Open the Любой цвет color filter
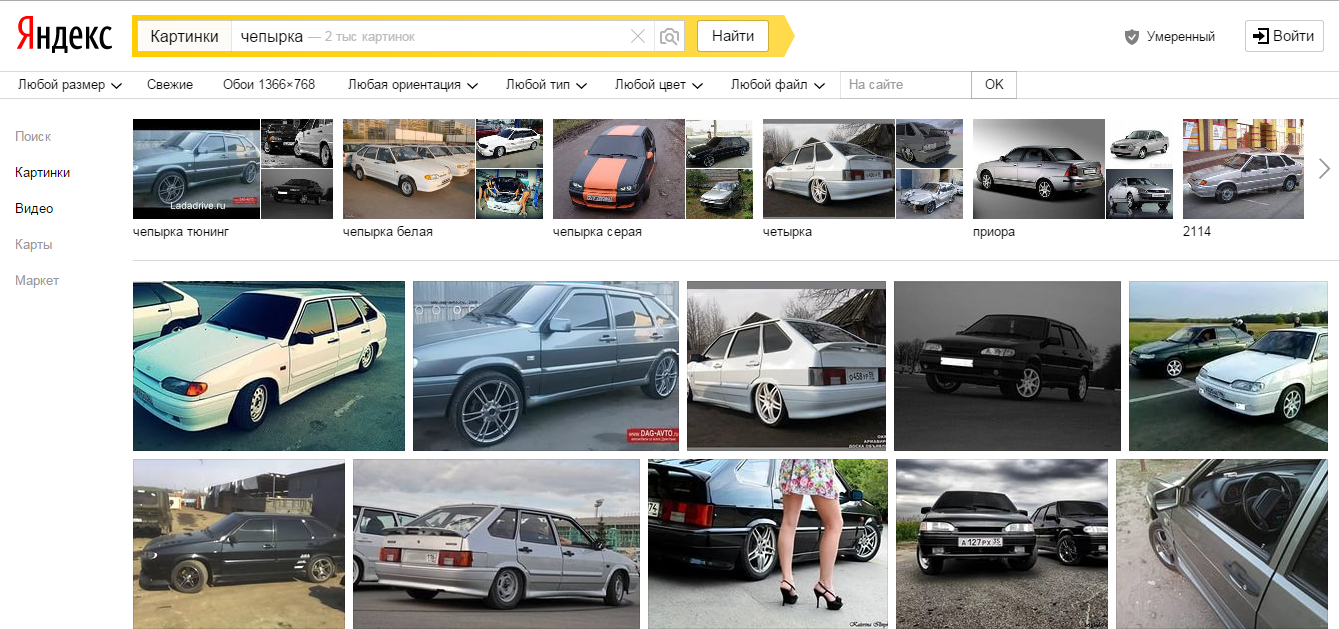Viewport: 1339px width, 629px height. (658, 85)
